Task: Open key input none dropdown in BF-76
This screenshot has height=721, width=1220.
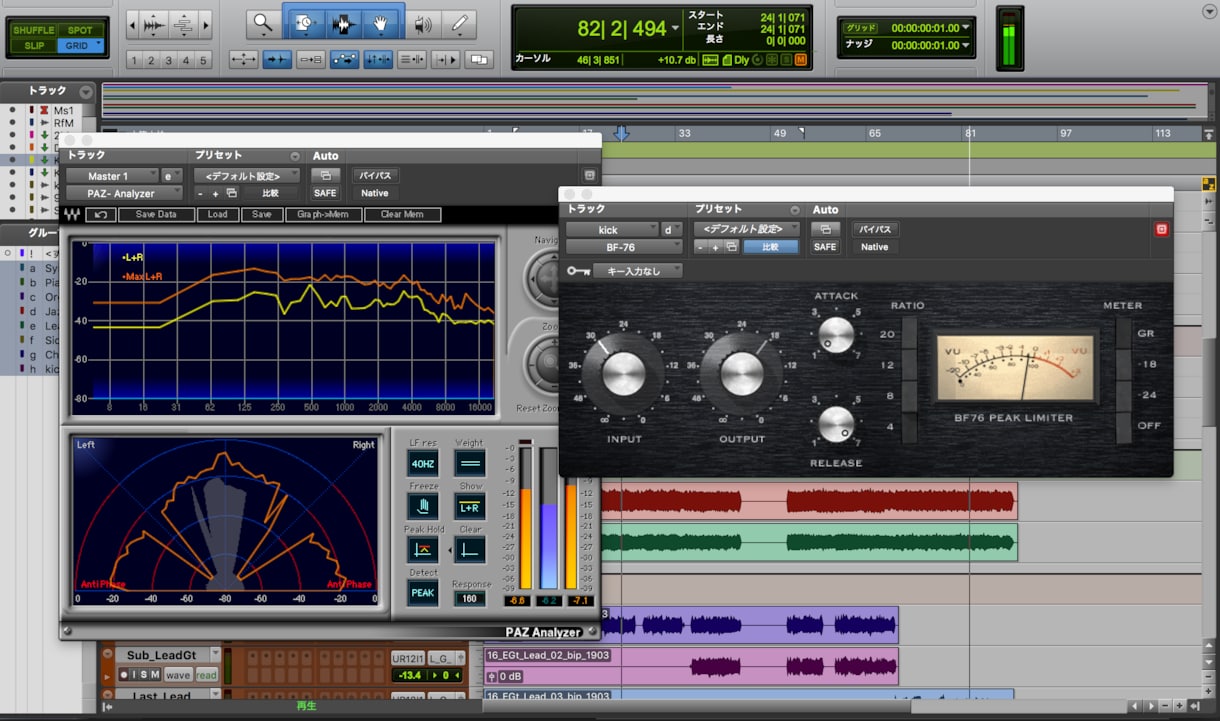Action: coord(638,271)
